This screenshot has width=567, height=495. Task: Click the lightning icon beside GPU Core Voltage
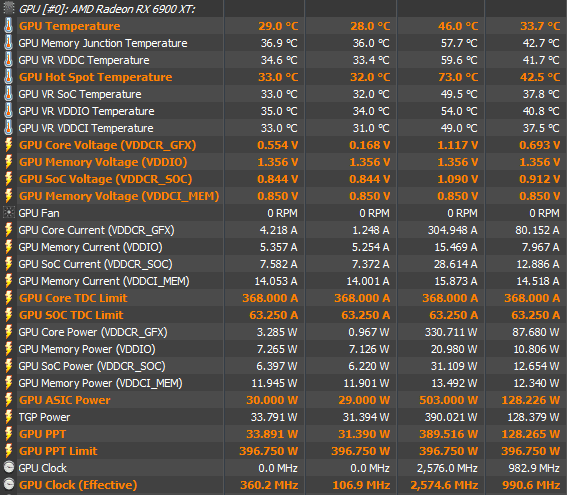coord(8,145)
